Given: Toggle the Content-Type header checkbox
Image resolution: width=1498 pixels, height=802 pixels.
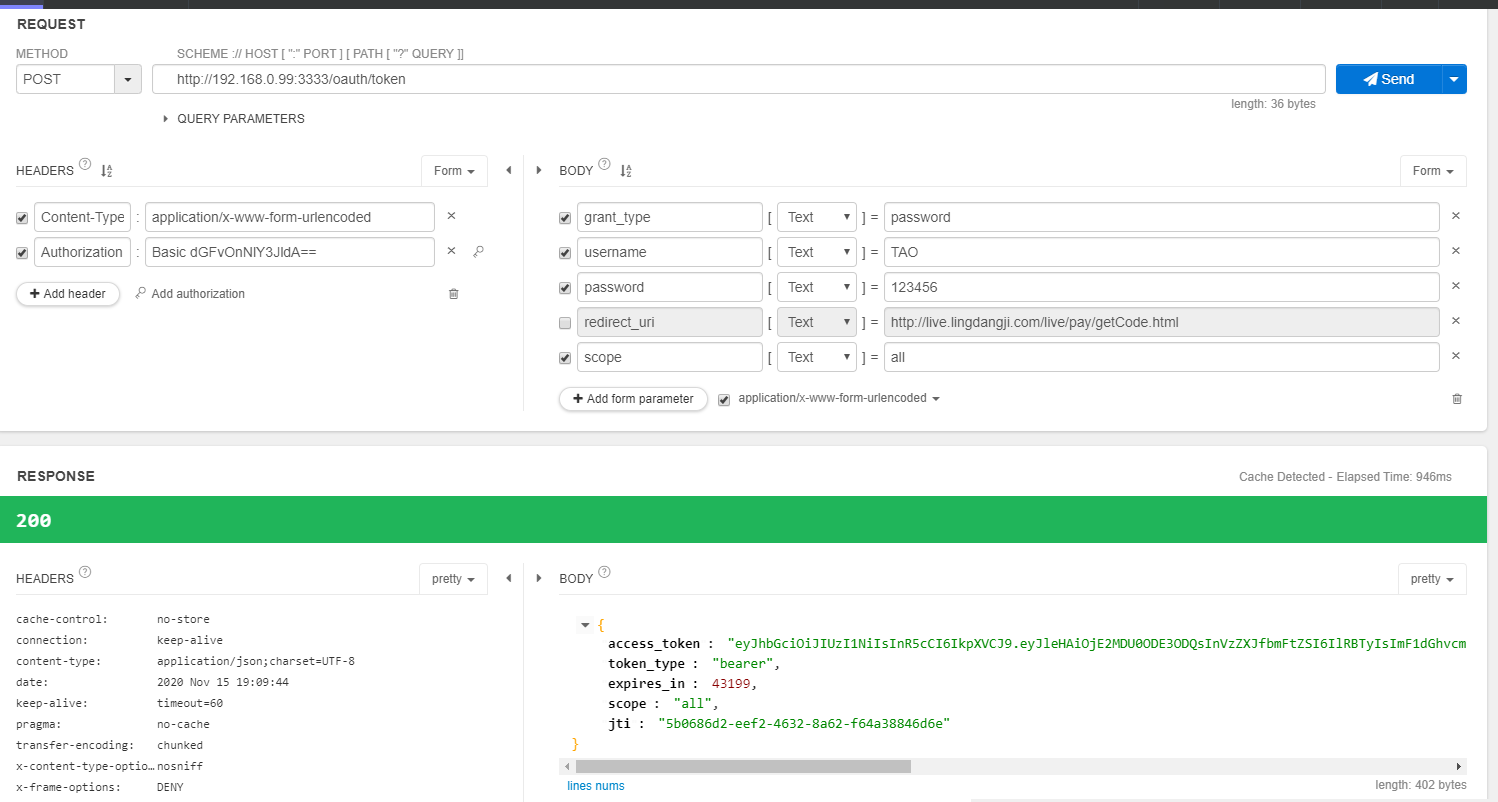Looking at the screenshot, I should (x=22, y=218).
